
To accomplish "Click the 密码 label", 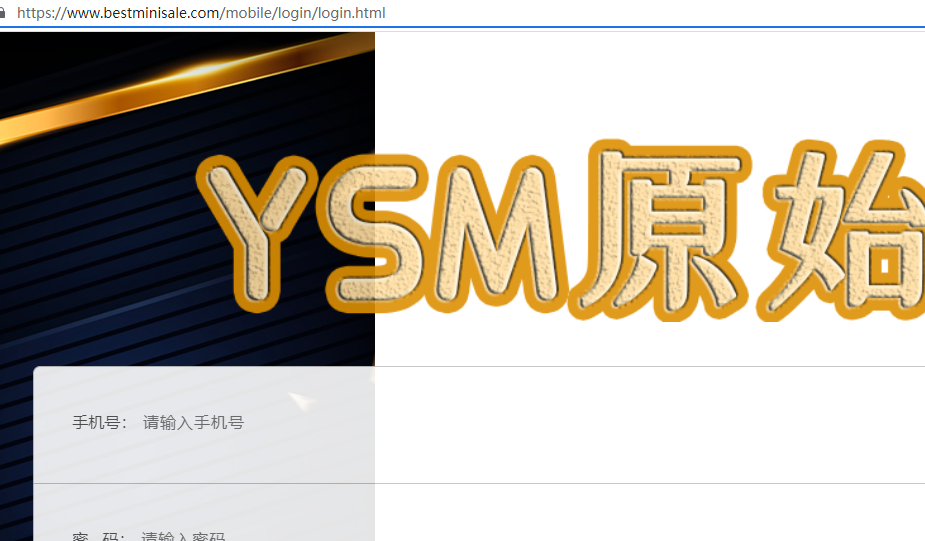I will (x=97, y=536).
